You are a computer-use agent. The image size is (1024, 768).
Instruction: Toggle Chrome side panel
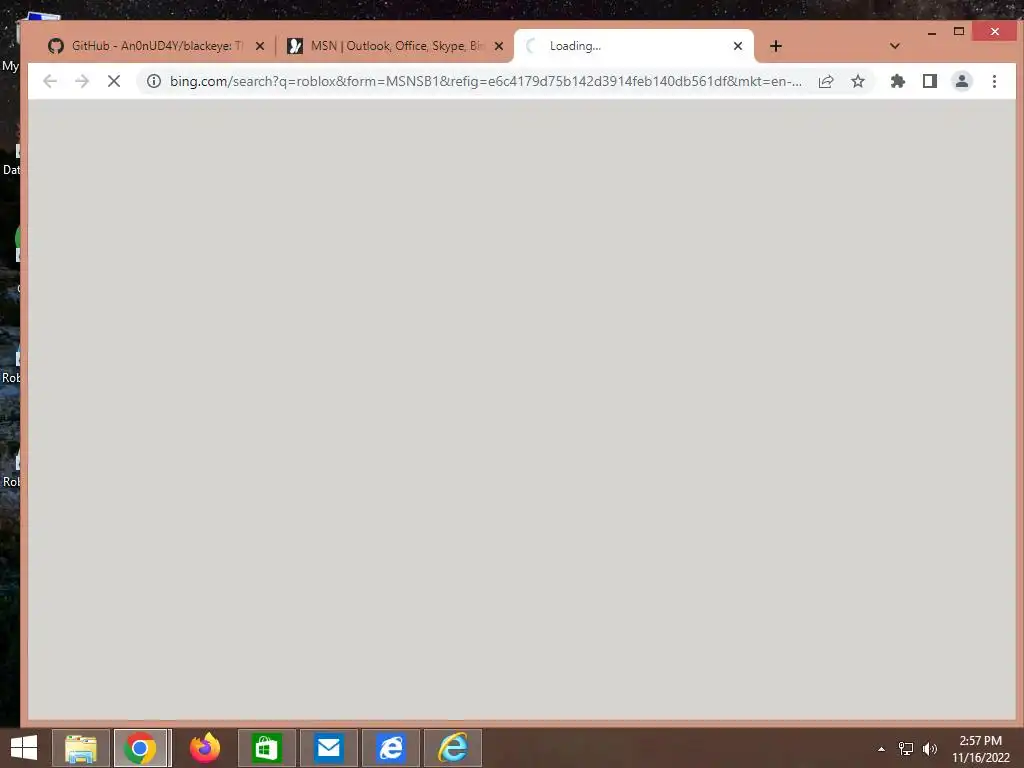click(930, 81)
